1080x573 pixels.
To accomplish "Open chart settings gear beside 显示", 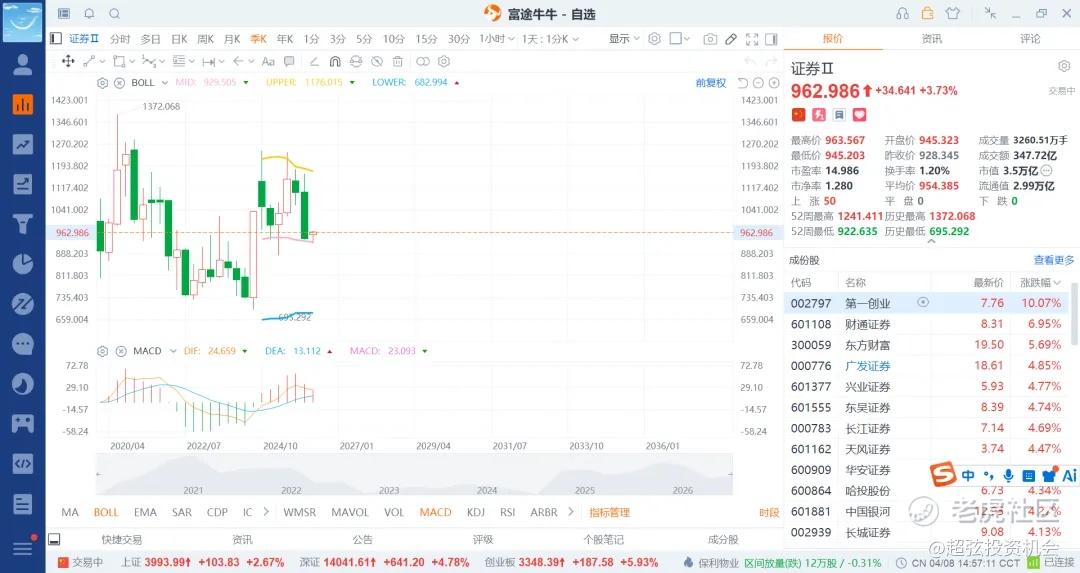I will click(x=654, y=39).
